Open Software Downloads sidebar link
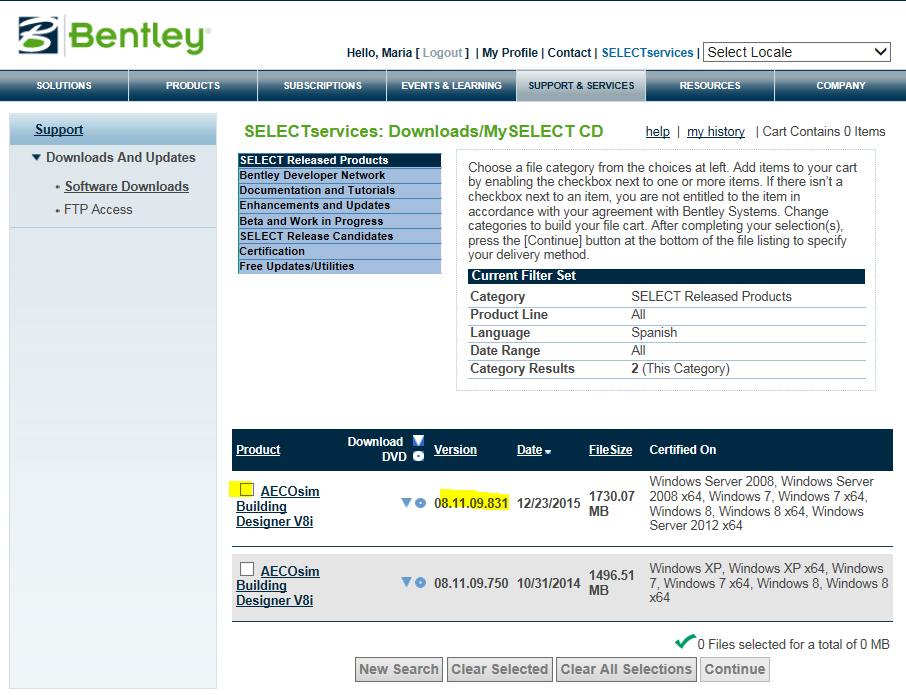 tap(127, 187)
